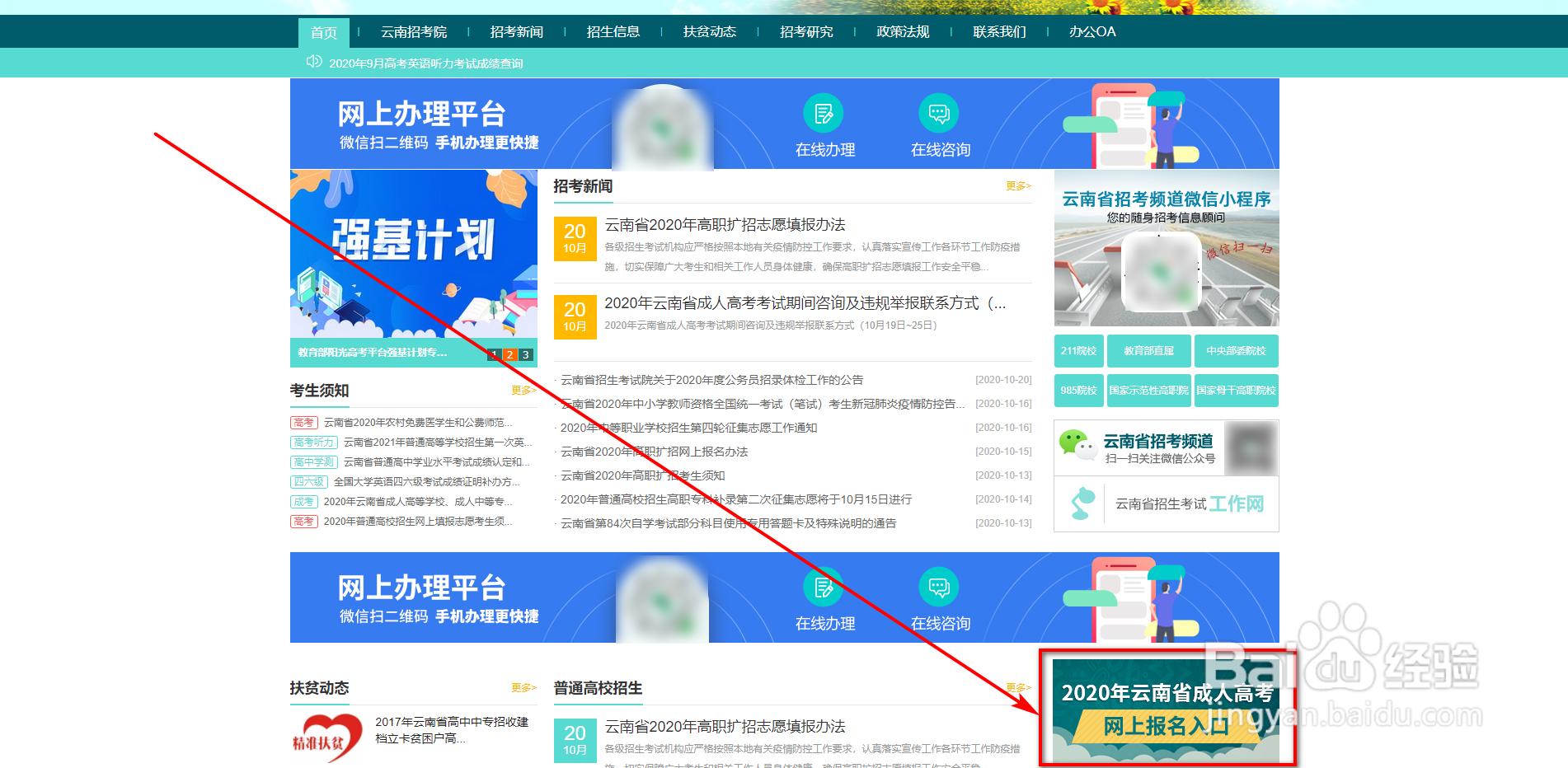The width and height of the screenshot is (1568, 768).
Task: Open the 第84次自学考试 通告 news item
Action: tap(729, 523)
